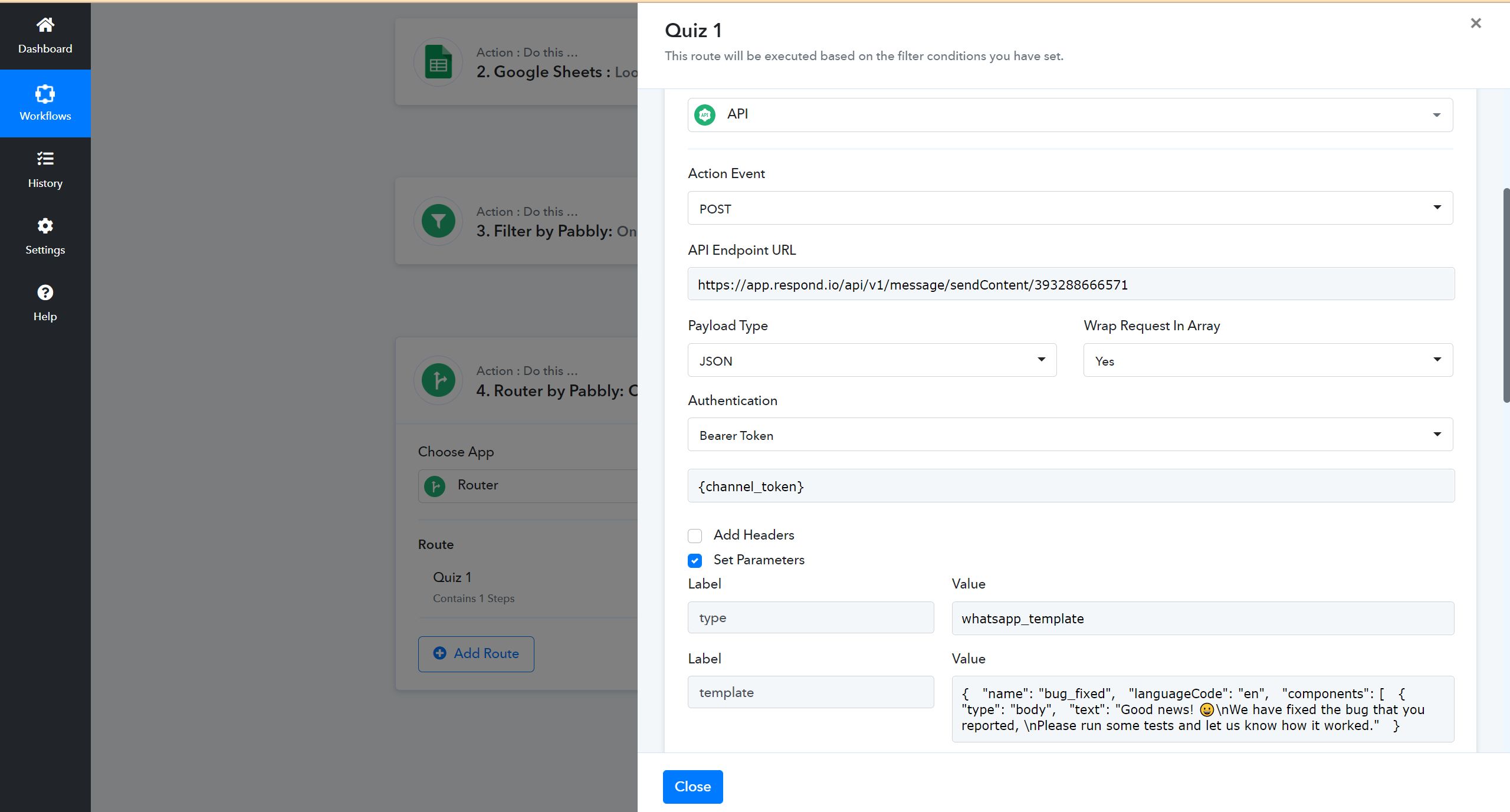This screenshot has width=1510, height=812.
Task: Uncheck the Set Parameters checkbox
Action: (x=695, y=560)
